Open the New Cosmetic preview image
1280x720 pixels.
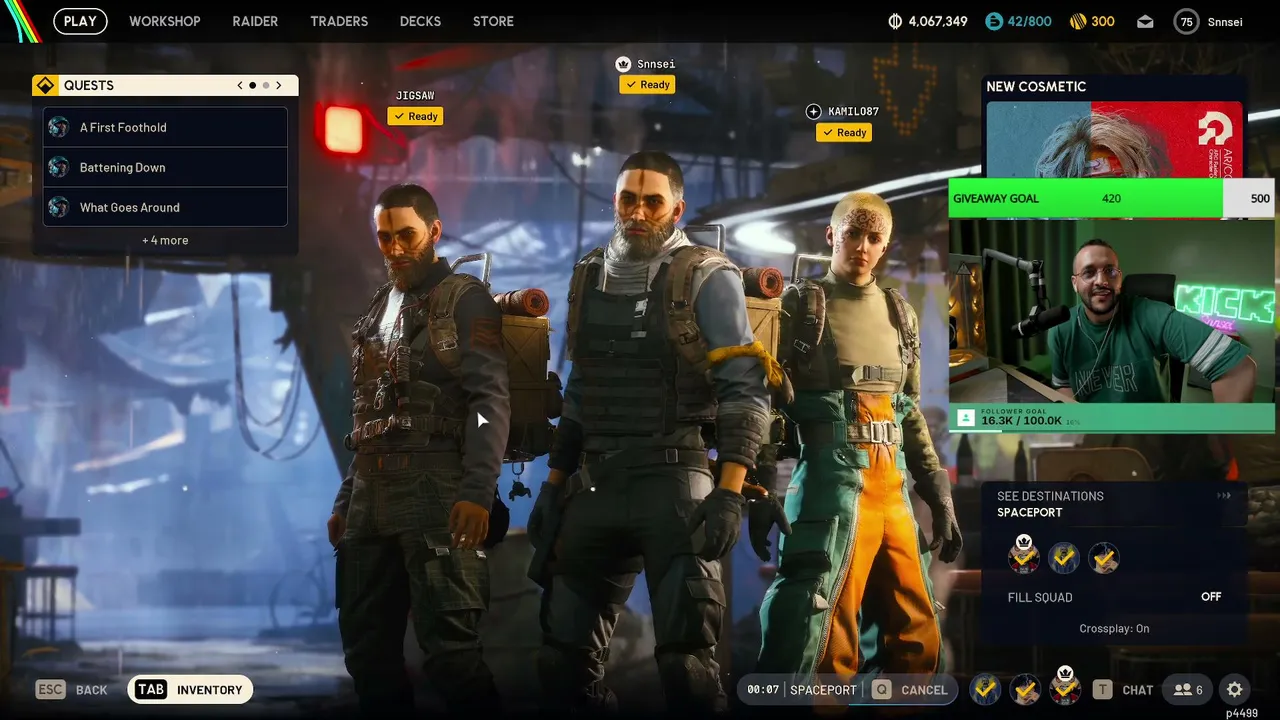tap(1114, 139)
